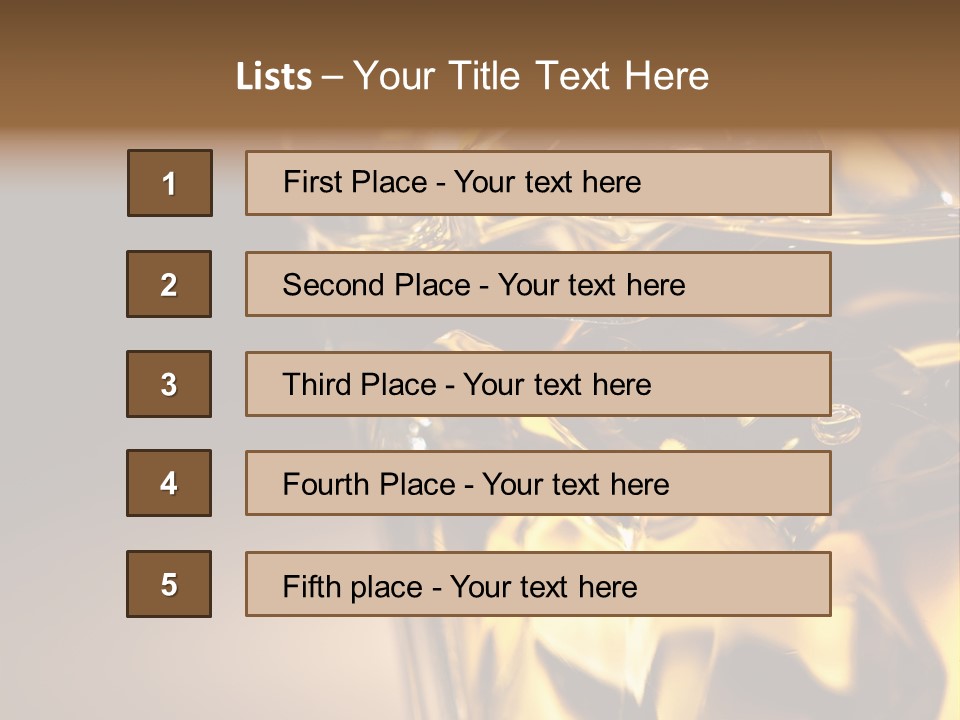Screen dimensions: 960x720
Task: Select the 'First Place - Your text here' bar
Action: pyautogui.click(x=538, y=183)
